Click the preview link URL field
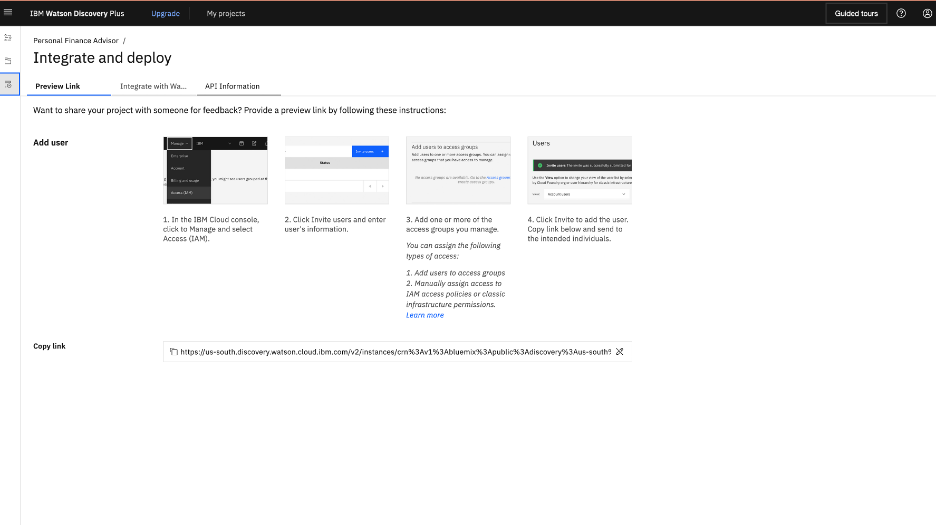The image size is (936, 526). [x=397, y=352]
